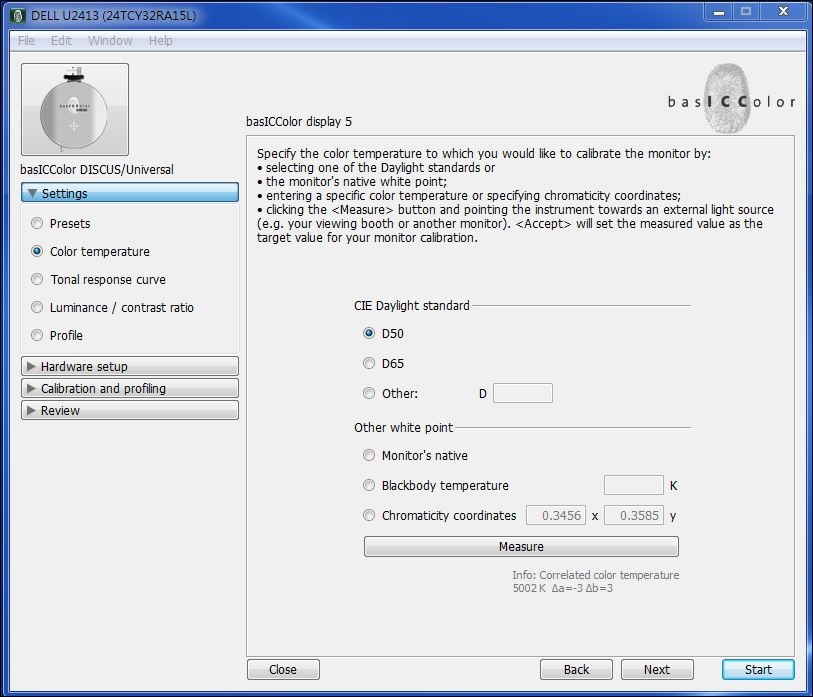Proceed with the Next button
813x697 pixels.
[x=657, y=670]
